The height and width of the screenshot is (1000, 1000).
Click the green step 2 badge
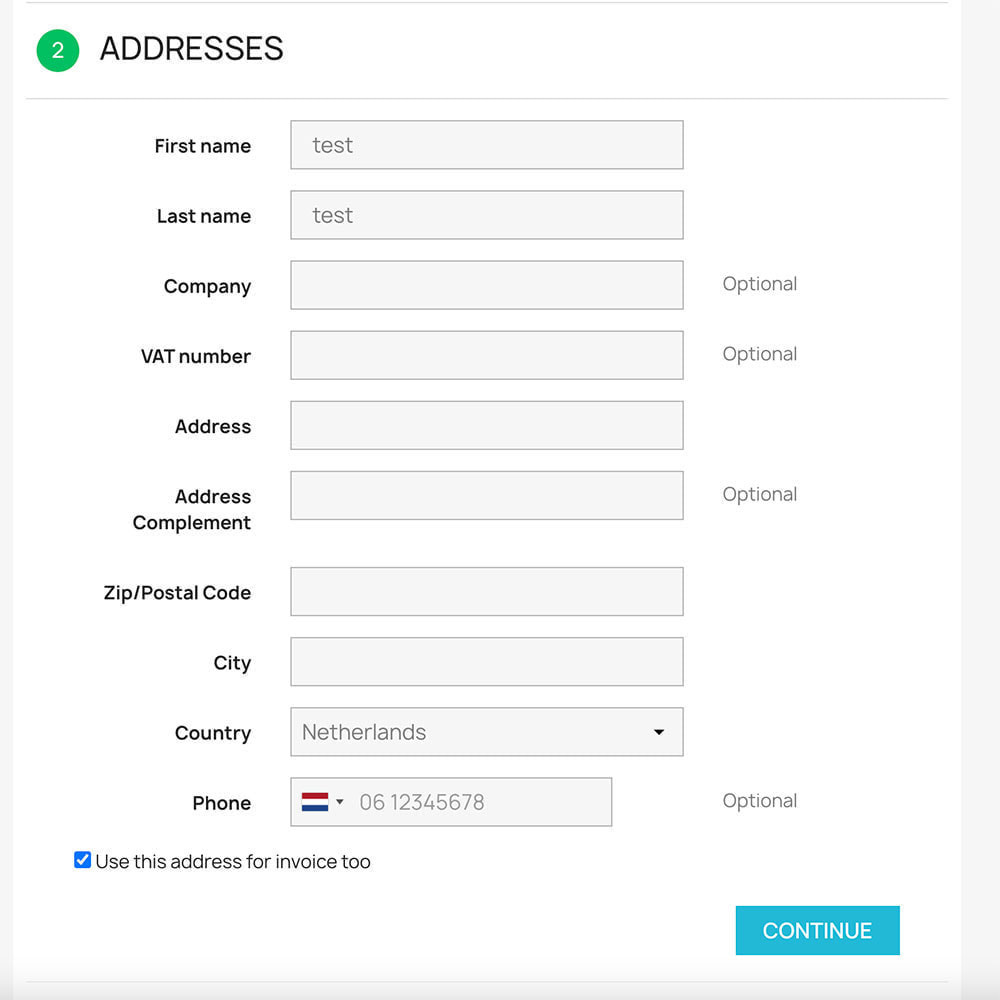(x=57, y=50)
